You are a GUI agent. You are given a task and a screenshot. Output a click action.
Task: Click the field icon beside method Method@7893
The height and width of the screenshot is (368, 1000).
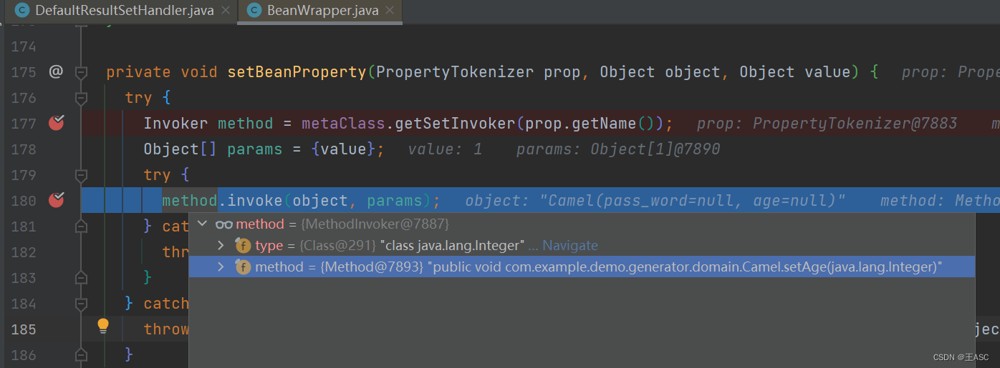[243, 267]
